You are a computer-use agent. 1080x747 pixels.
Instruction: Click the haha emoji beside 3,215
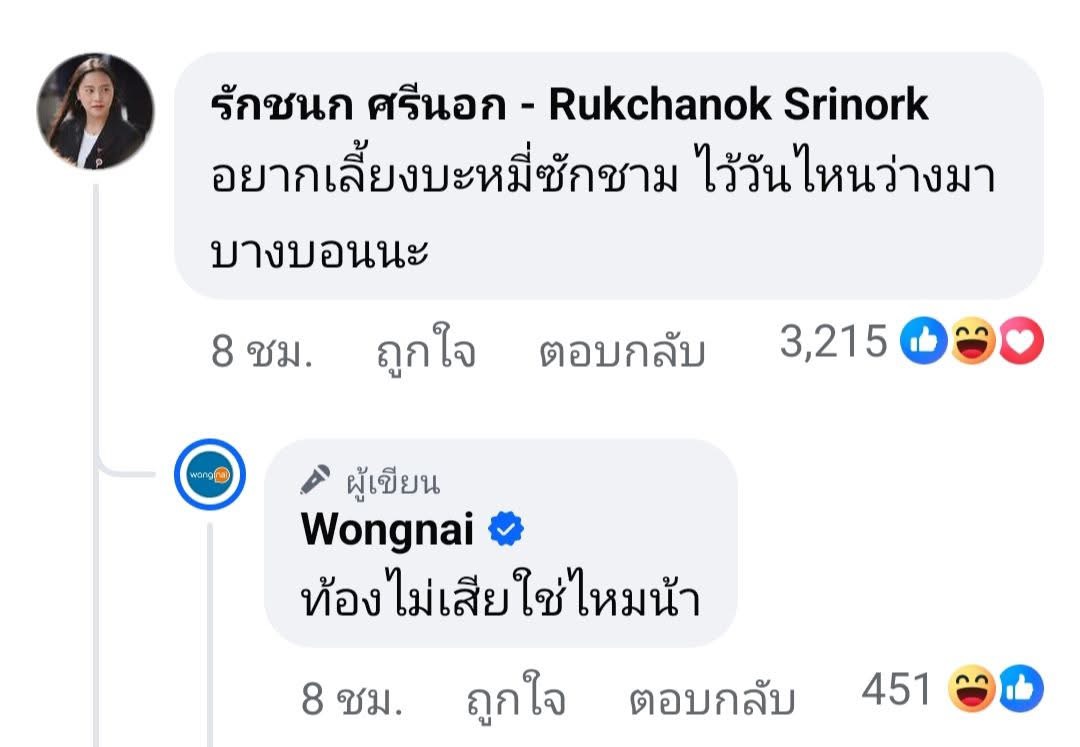[x=973, y=340]
